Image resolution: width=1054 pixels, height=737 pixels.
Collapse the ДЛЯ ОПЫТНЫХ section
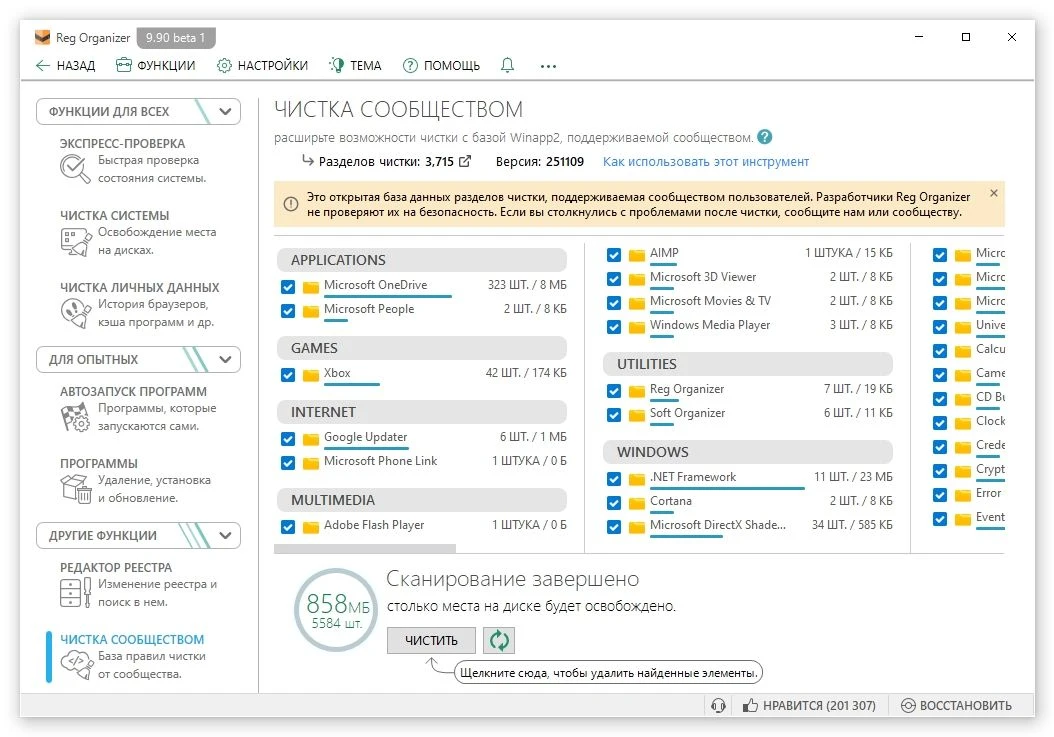(x=227, y=360)
